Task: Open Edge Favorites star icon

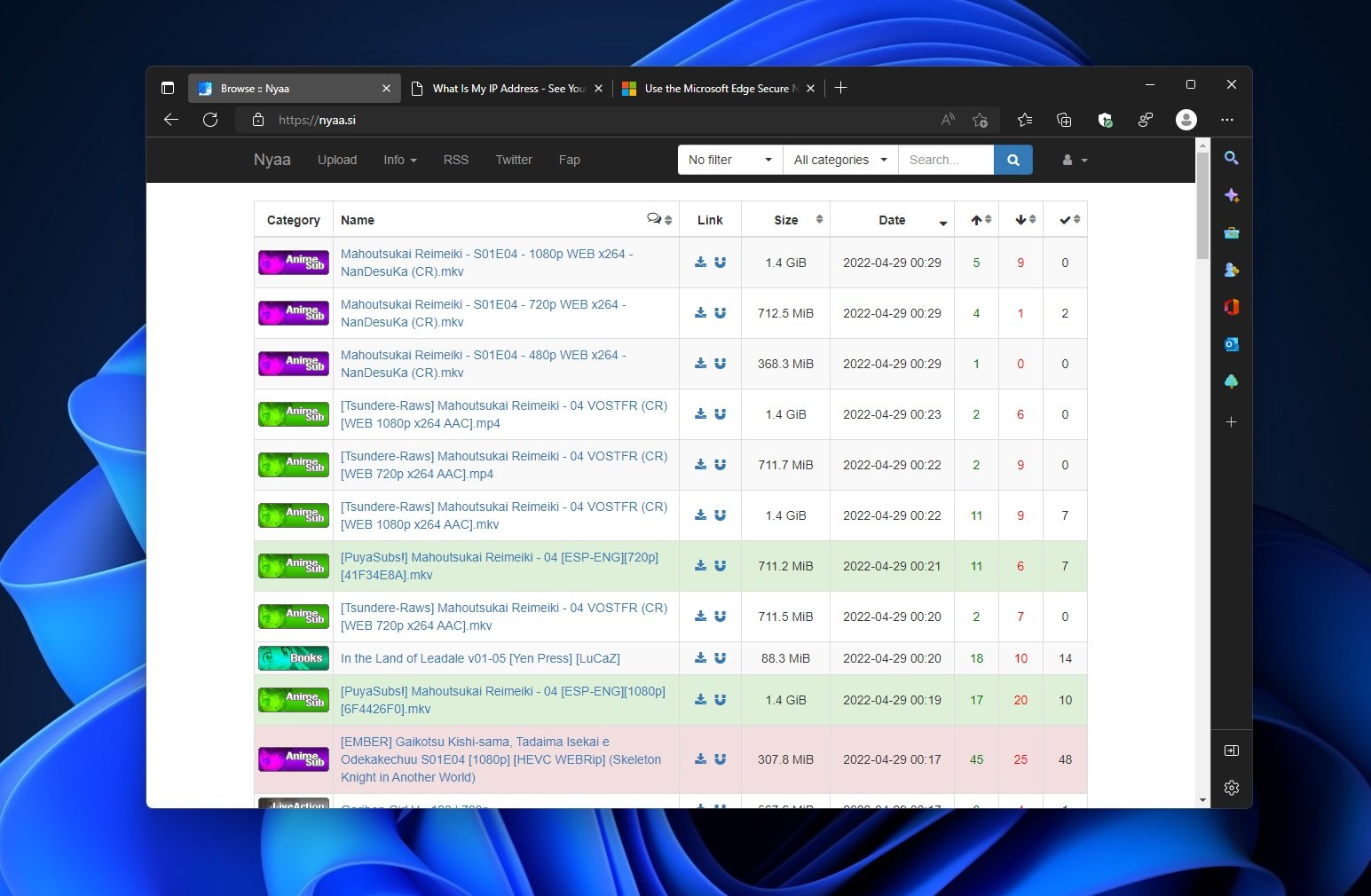Action: [x=1025, y=120]
